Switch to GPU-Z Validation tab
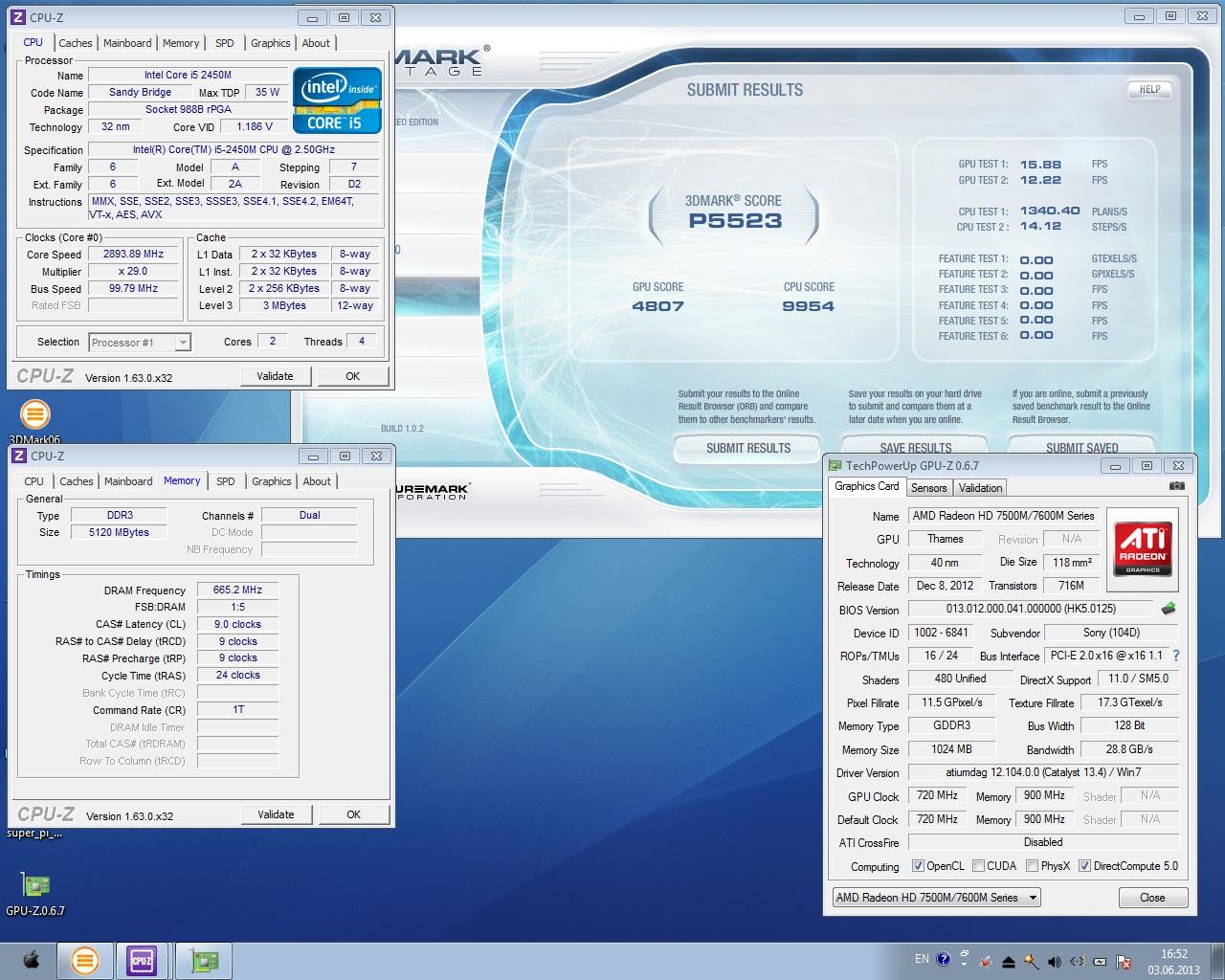This screenshot has height=980, width=1225. click(980, 487)
